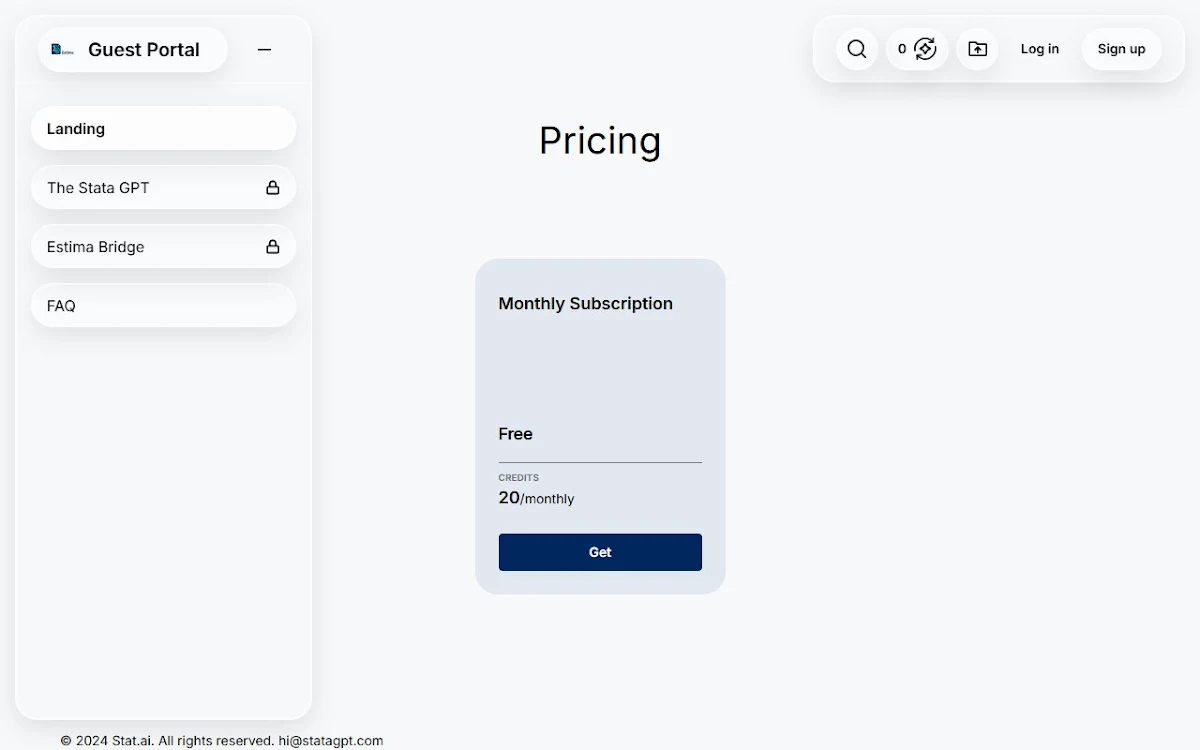Click the Sign up button
The width and height of the screenshot is (1200, 750).
pos(1121,49)
